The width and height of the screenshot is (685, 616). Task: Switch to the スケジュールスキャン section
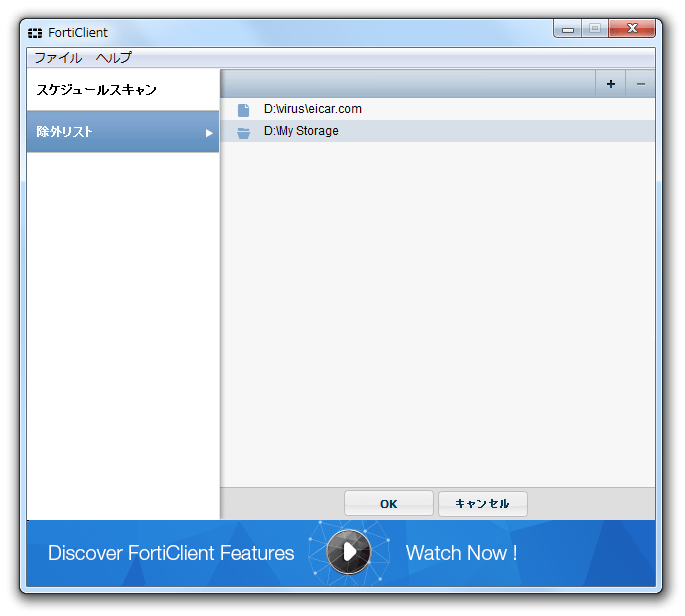[123, 90]
